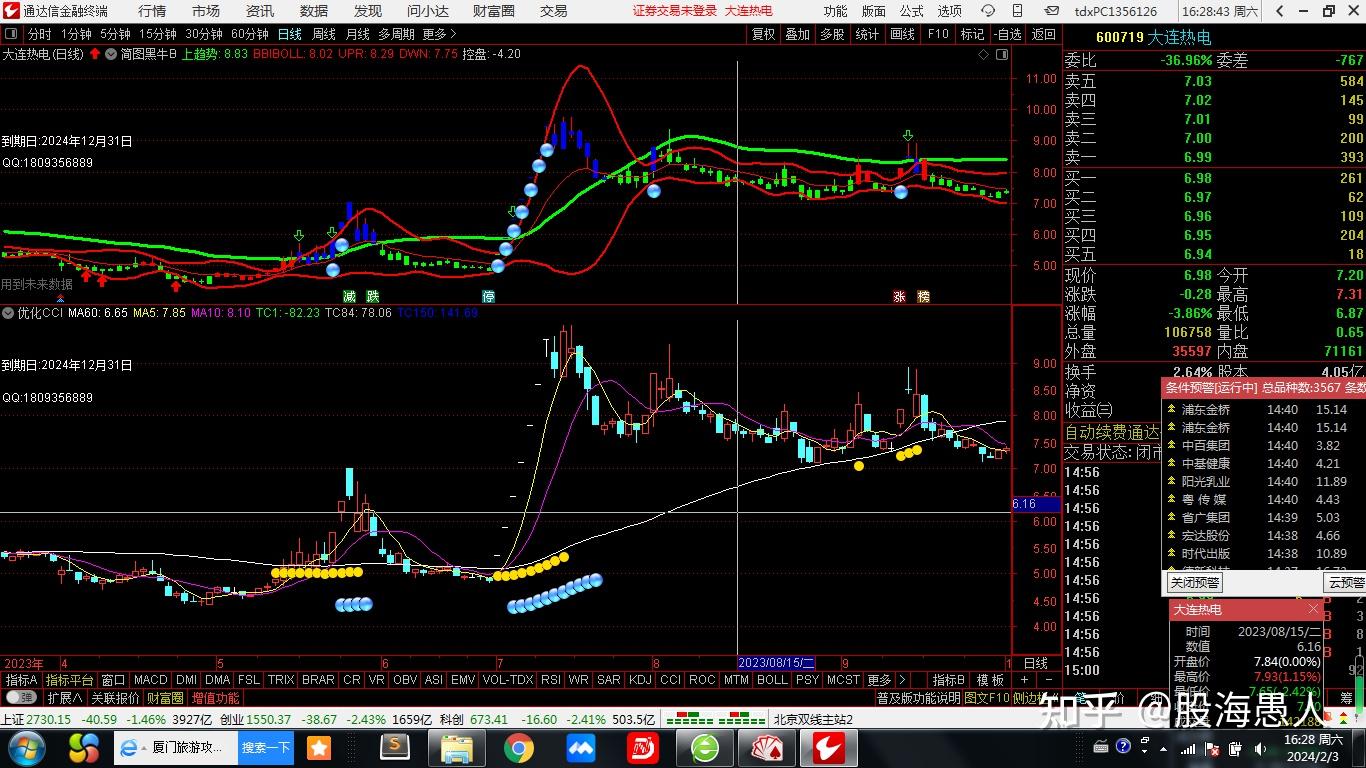Click the 关闭预警 button
This screenshot has width=1366, height=768.
pyautogui.click(x=1195, y=583)
